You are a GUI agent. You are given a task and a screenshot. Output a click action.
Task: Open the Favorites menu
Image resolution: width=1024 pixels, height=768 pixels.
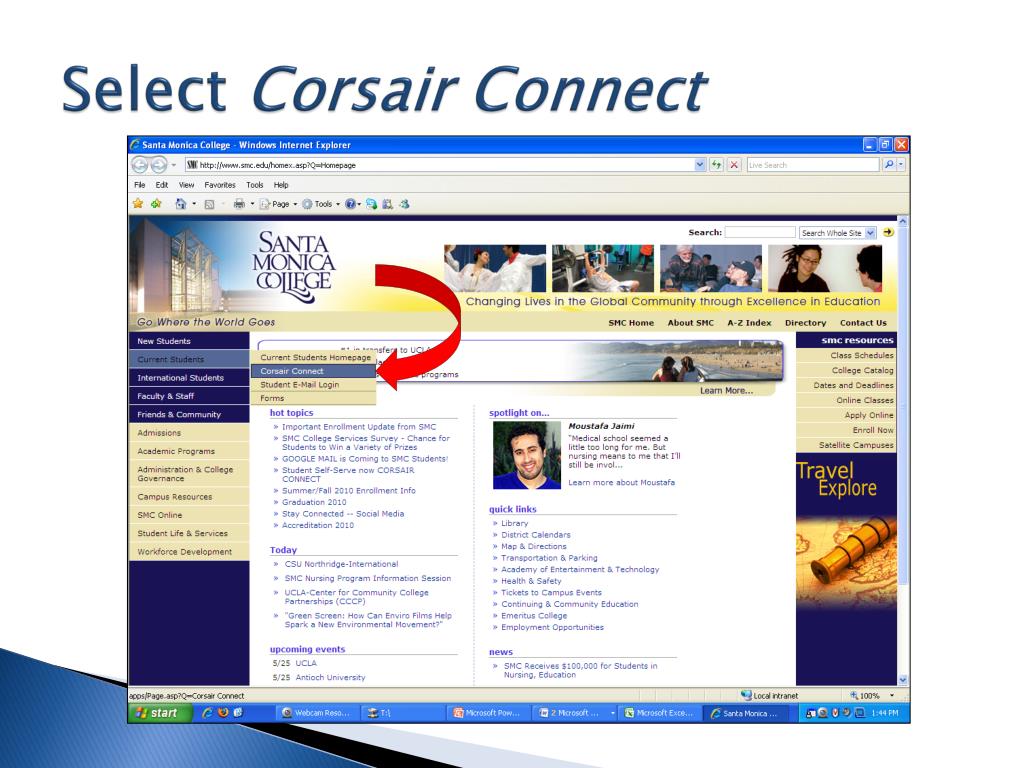(x=219, y=185)
